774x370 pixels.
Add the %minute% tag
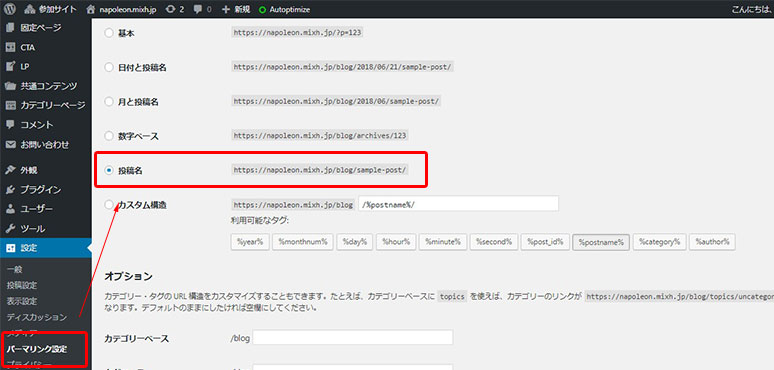[x=443, y=242]
